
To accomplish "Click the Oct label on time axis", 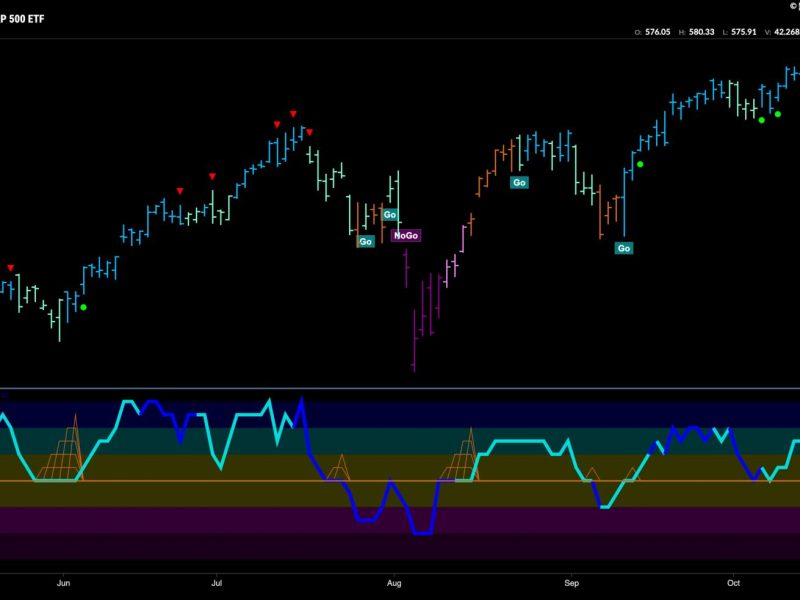I will click(734, 583).
